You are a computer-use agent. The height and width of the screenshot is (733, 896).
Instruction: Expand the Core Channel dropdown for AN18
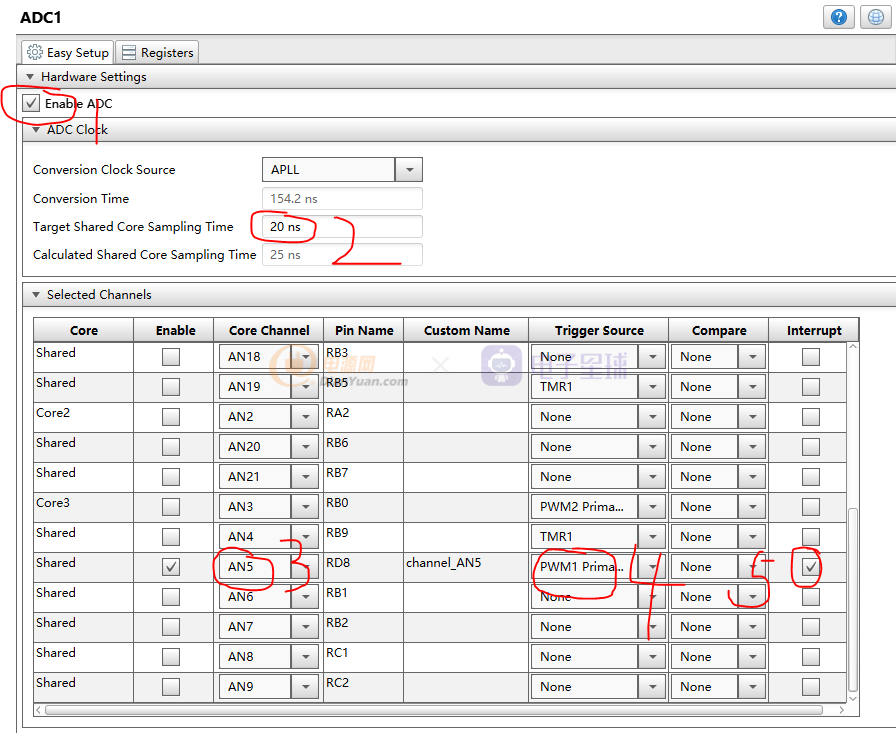pyautogui.click(x=305, y=357)
